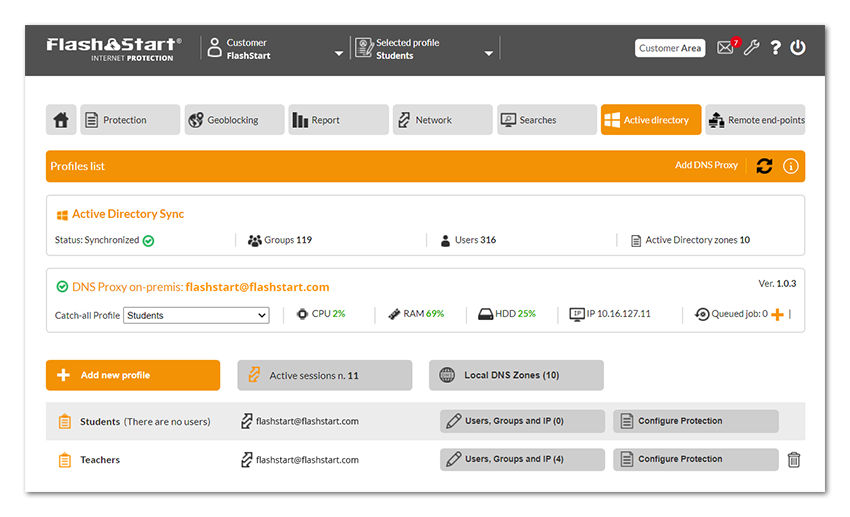Click the wrench settings icon
850x517 pixels.
click(752, 48)
